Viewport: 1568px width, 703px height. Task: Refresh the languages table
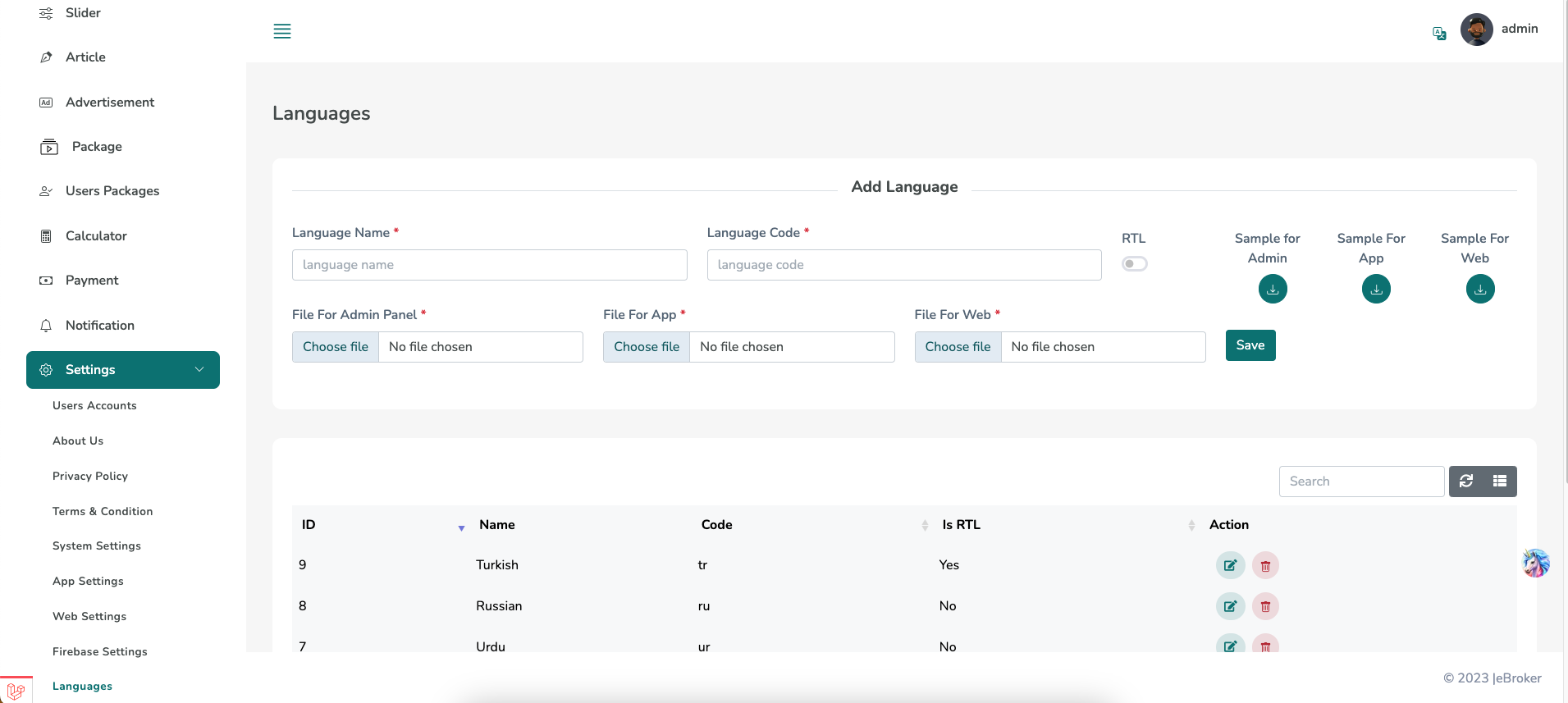click(1466, 482)
